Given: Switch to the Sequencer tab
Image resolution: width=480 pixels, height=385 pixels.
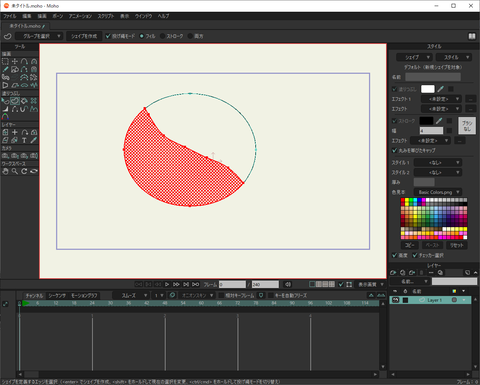Looking at the screenshot, I should [x=57, y=295].
